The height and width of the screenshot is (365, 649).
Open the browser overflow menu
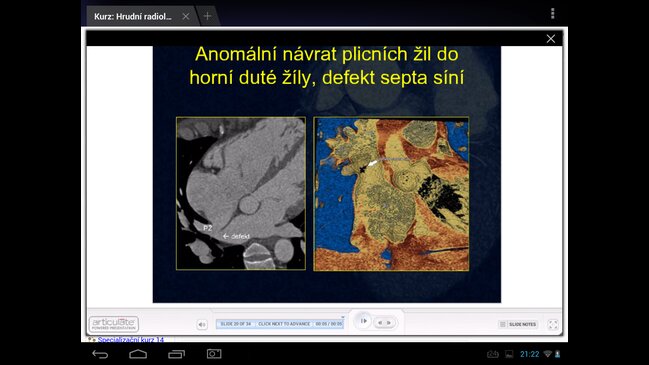[552, 14]
